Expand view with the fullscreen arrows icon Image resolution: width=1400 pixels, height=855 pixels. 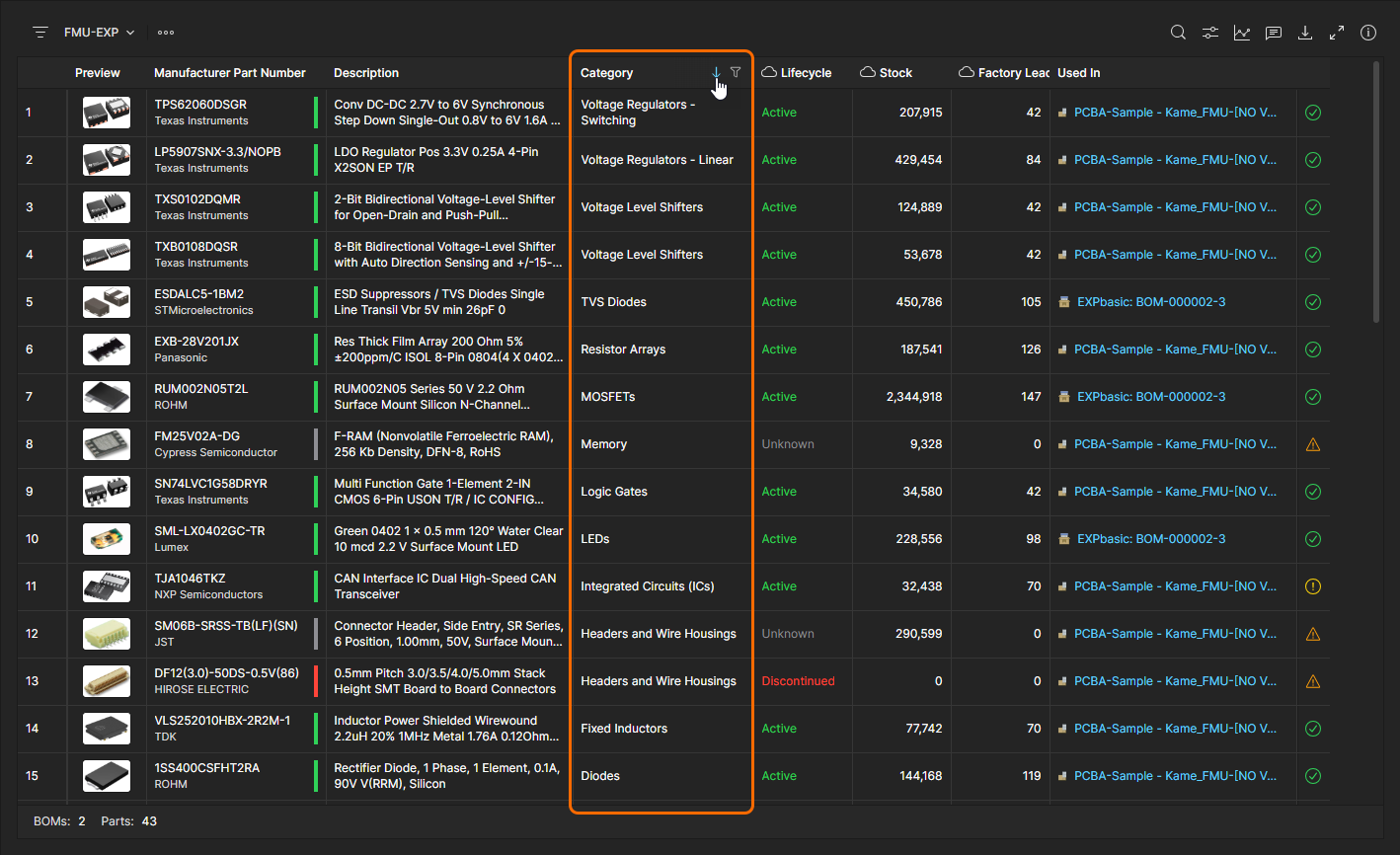(x=1337, y=33)
